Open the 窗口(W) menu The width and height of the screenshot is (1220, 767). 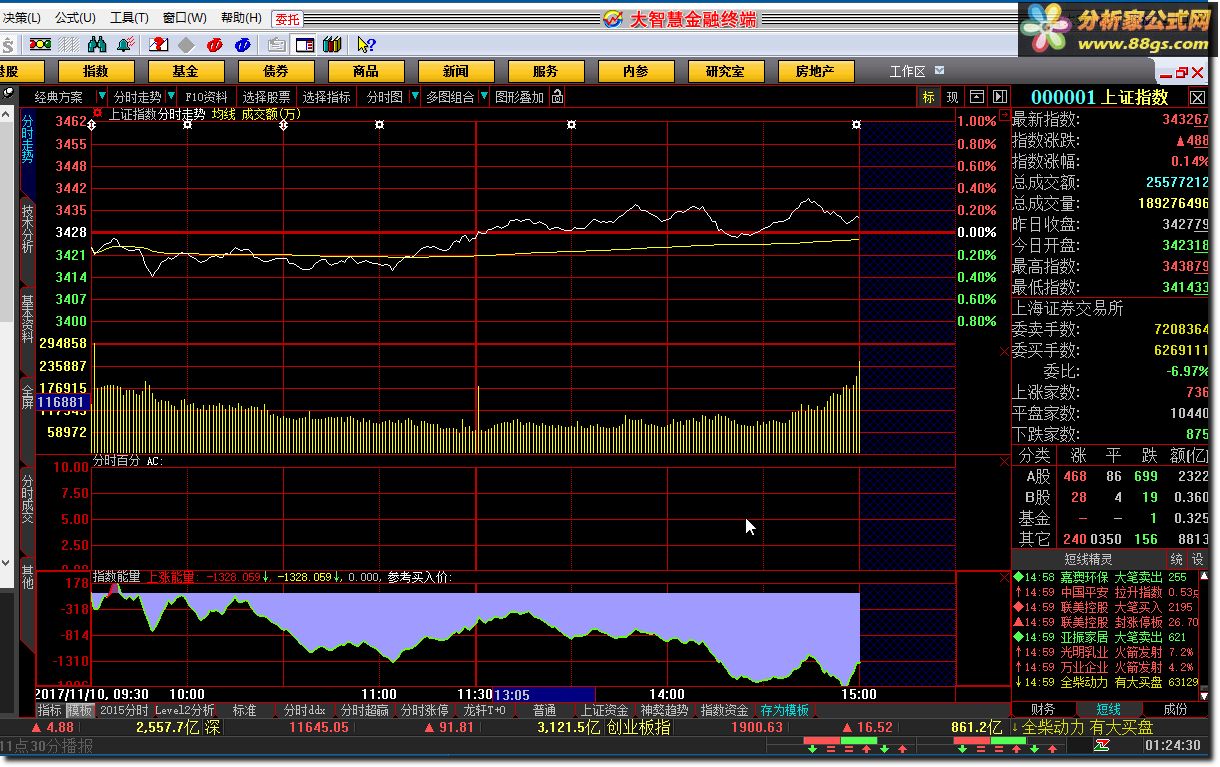coord(184,18)
